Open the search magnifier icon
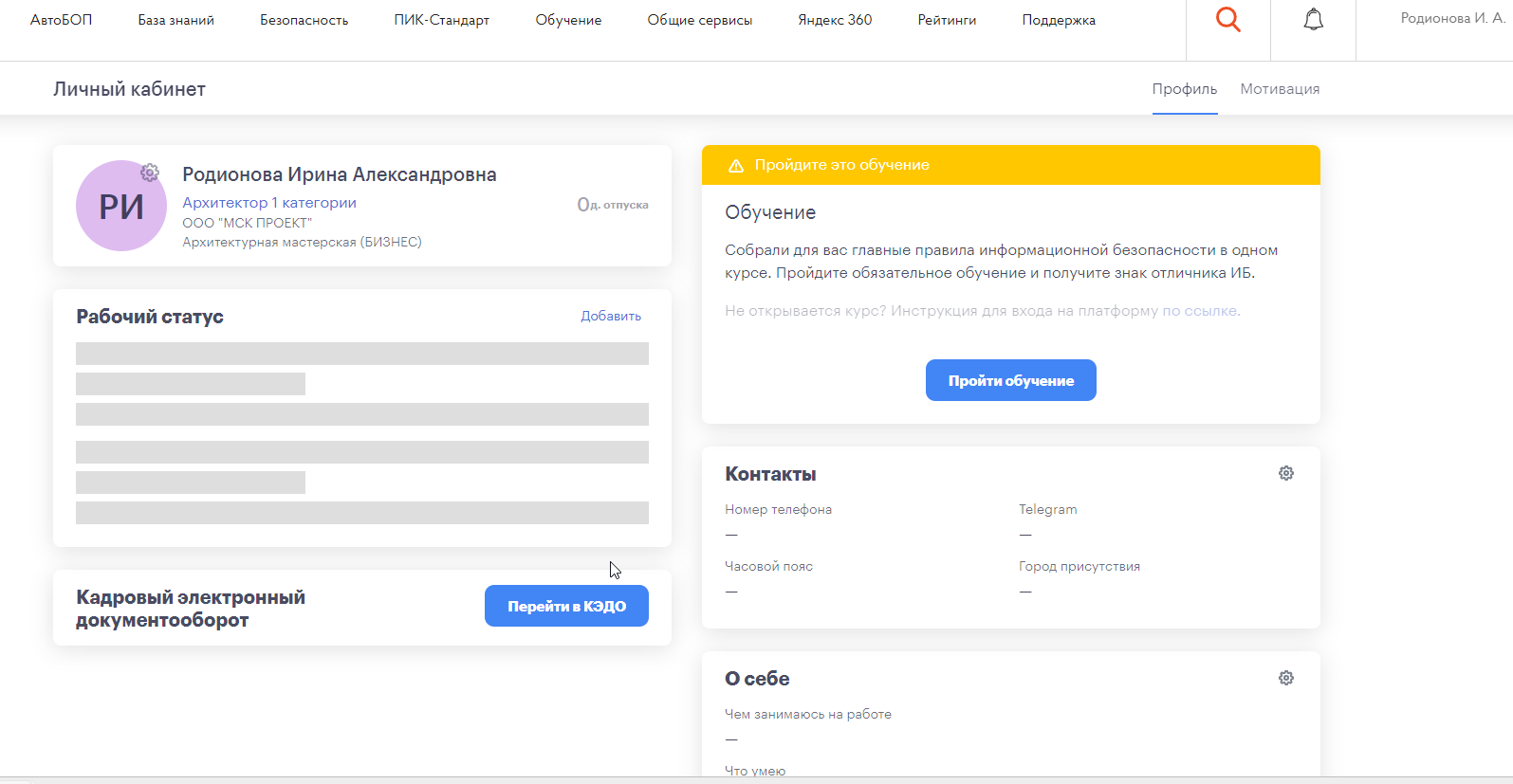The image size is (1513, 784). coord(1228,20)
